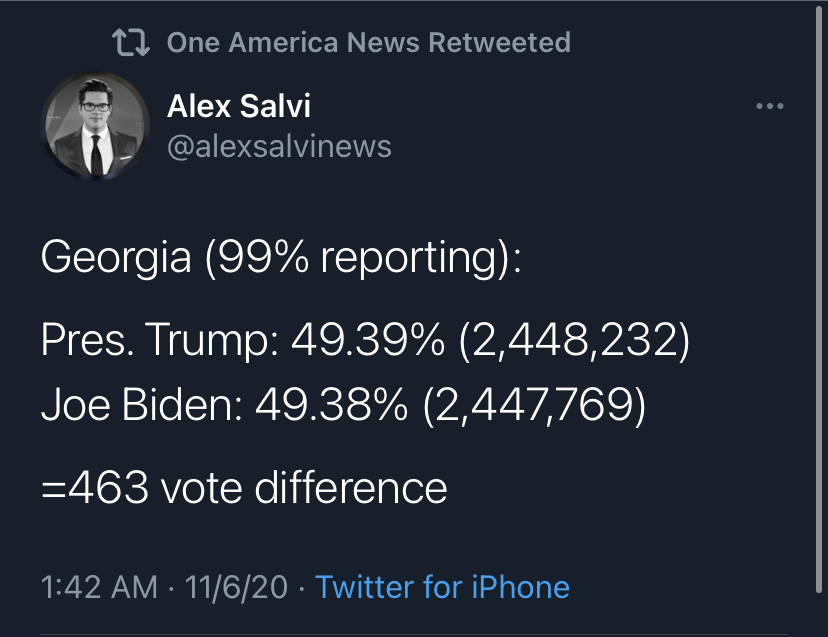
Task: Click the 2,448,232 vote count
Action: point(575,340)
